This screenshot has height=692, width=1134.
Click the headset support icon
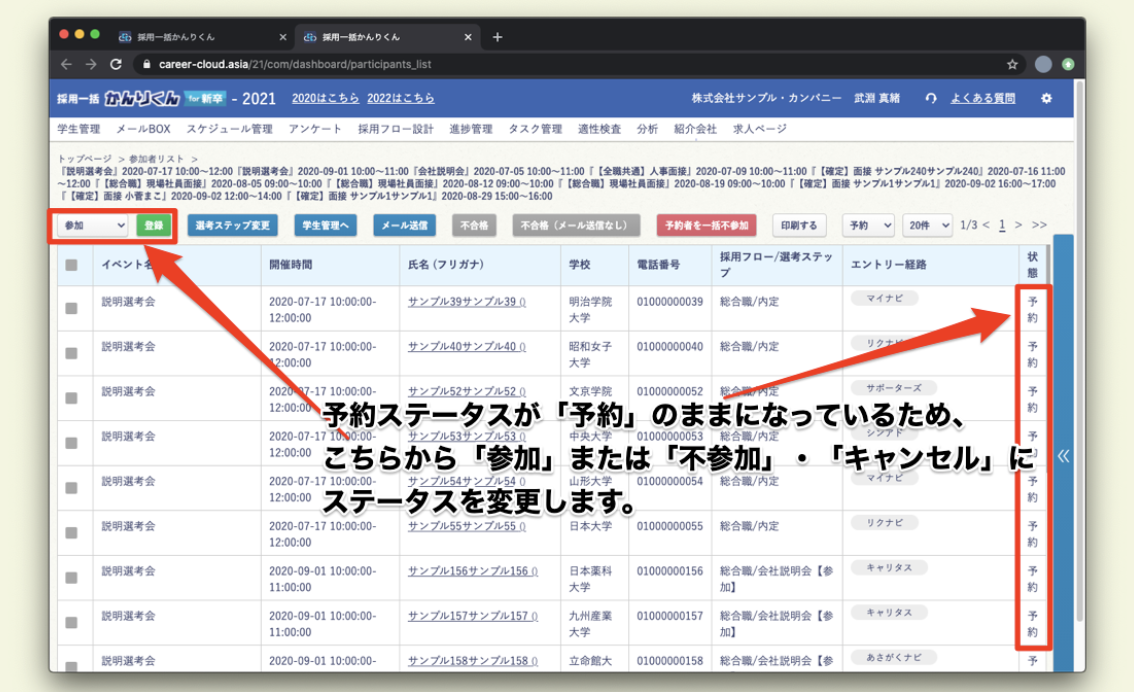[931, 99]
